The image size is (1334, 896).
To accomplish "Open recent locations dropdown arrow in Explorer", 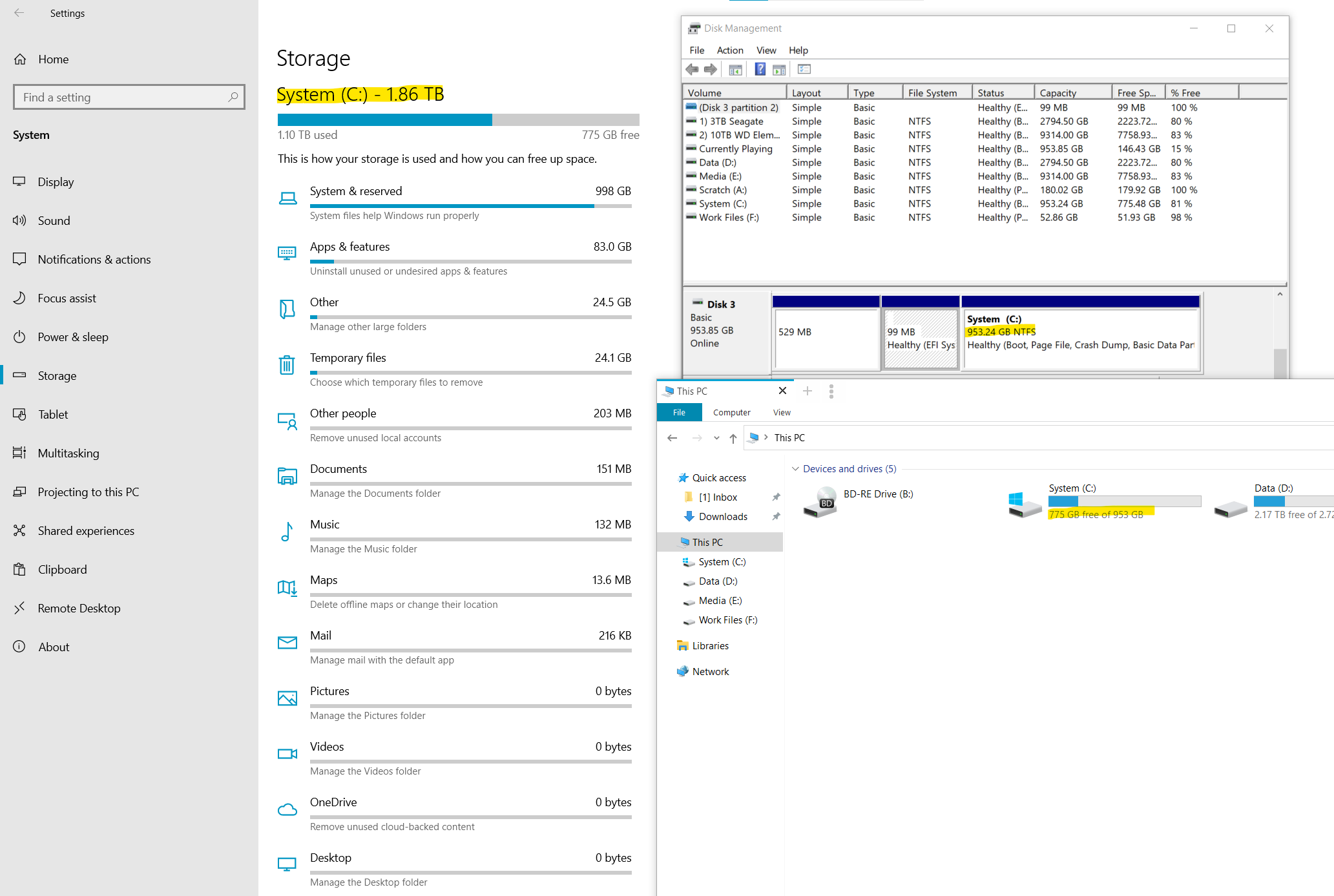I will [x=716, y=438].
